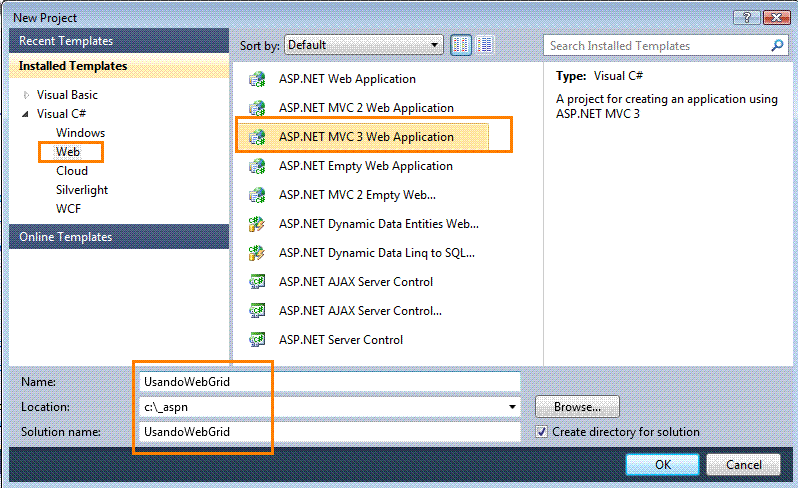Image resolution: width=798 pixels, height=488 pixels.
Task: Collapse the Visual C# tree node
Action: click(x=25, y=114)
